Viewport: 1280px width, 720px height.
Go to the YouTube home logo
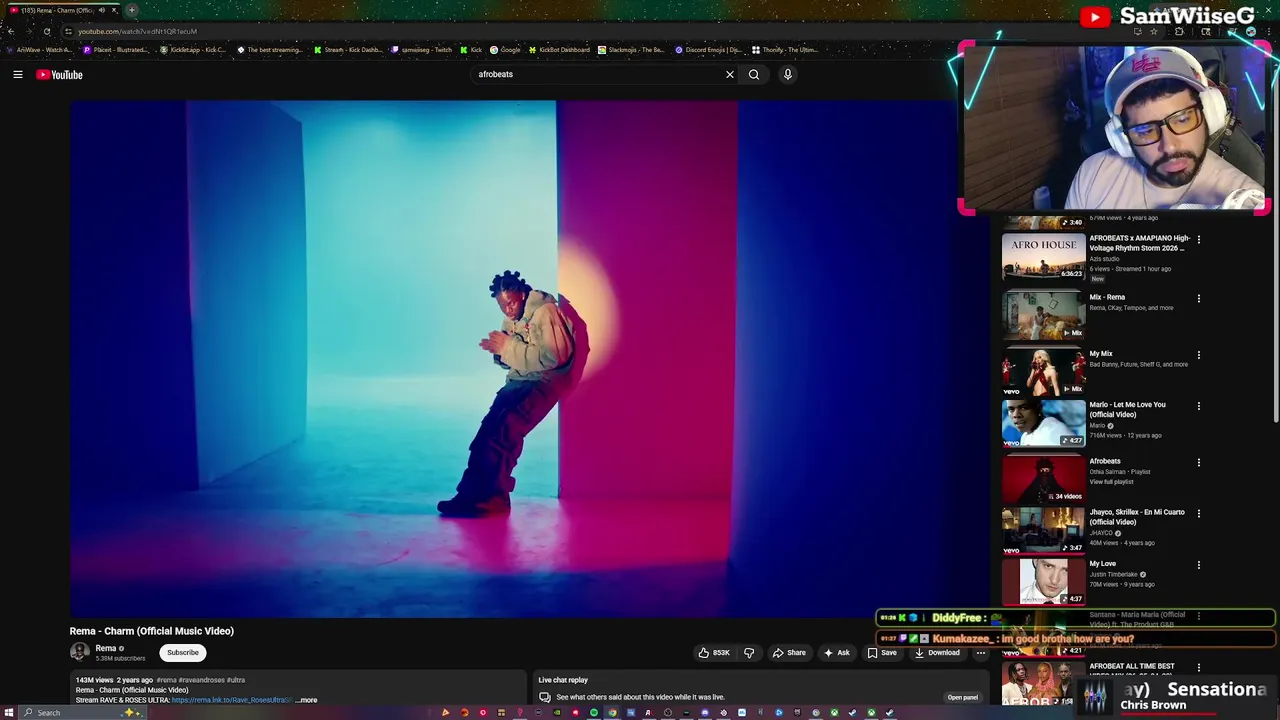pyautogui.click(x=59, y=74)
